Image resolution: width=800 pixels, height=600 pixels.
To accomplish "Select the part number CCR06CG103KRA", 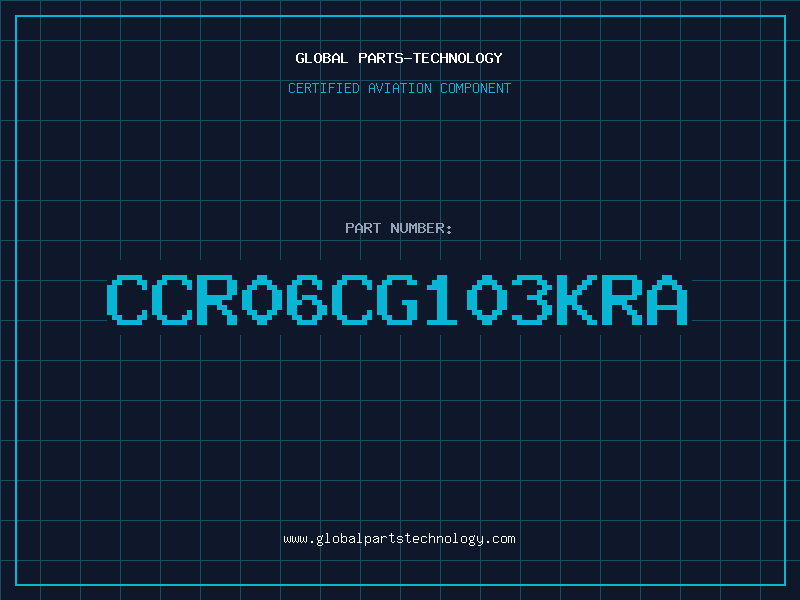I will point(397,299).
